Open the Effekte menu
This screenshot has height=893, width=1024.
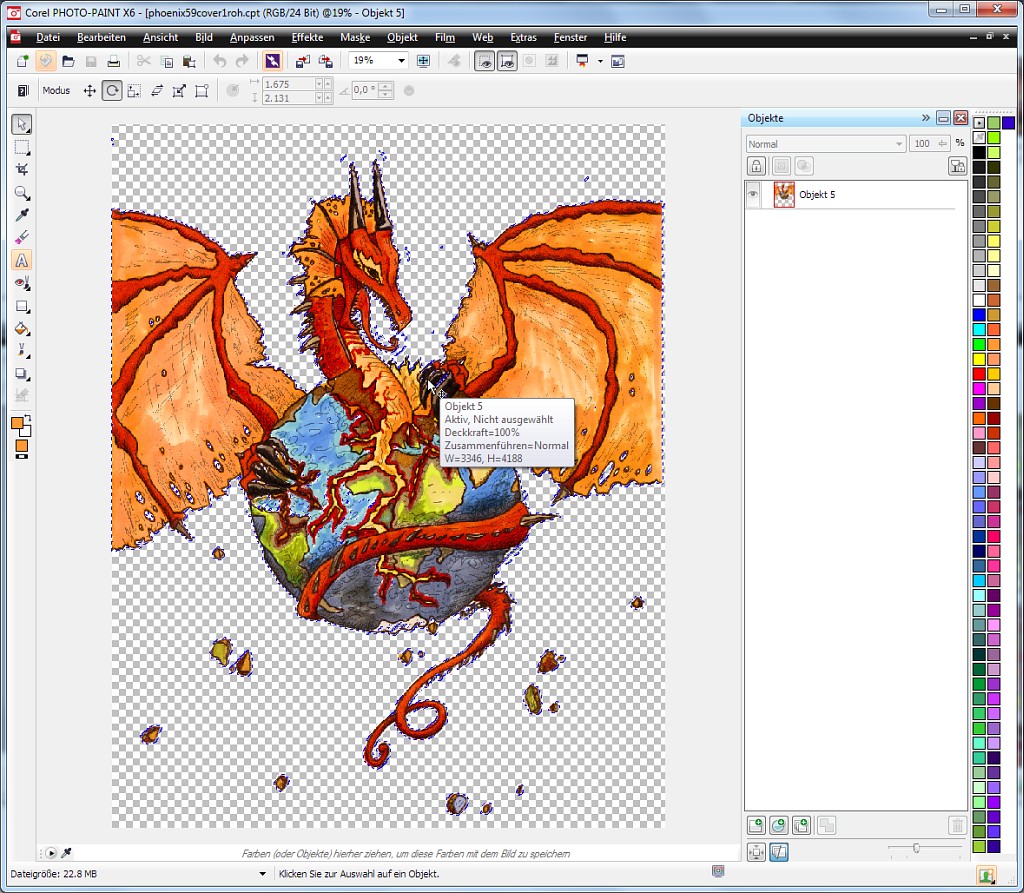(307, 37)
